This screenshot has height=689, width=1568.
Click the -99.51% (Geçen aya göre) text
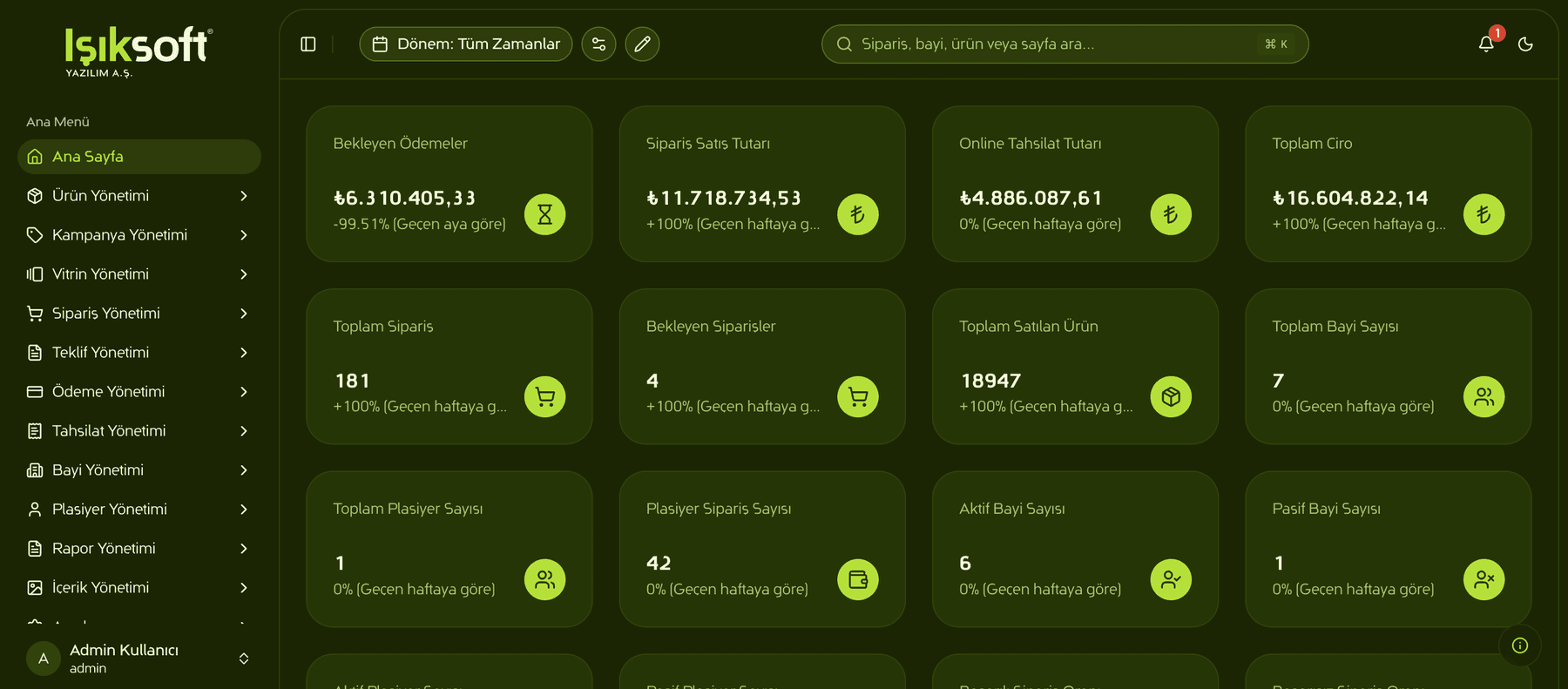(419, 224)
